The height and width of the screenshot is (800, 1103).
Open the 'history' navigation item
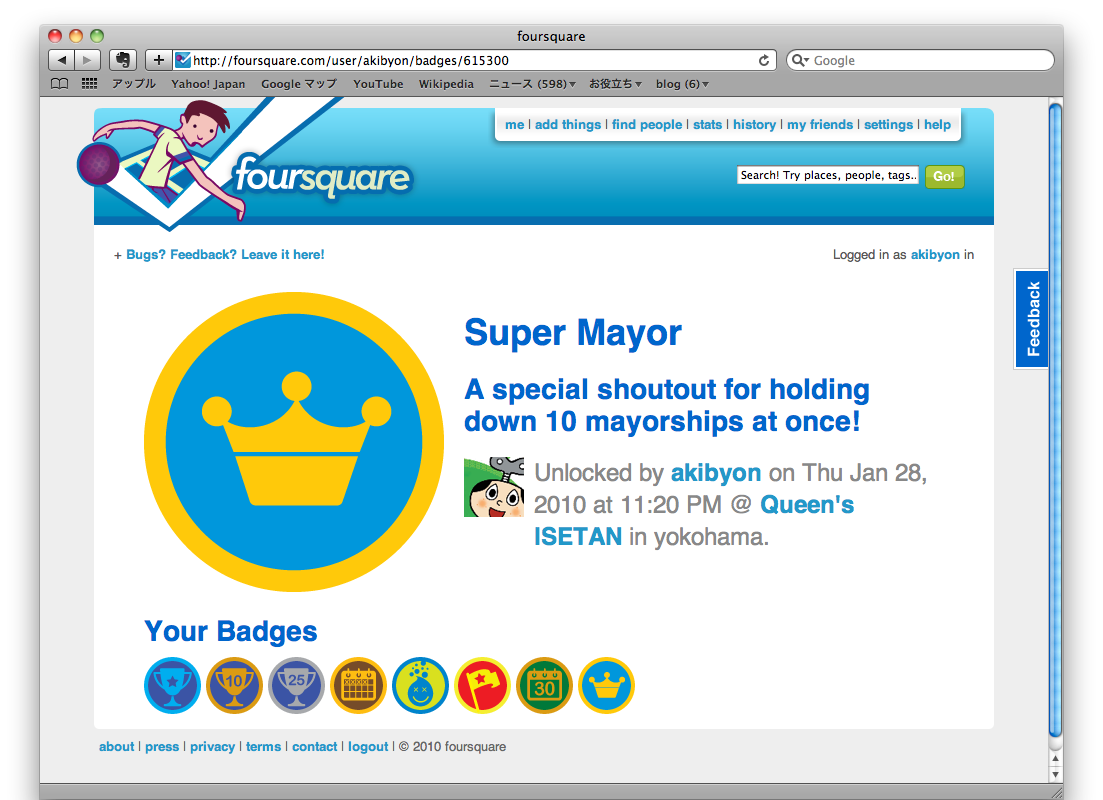[x=754, y=125]
